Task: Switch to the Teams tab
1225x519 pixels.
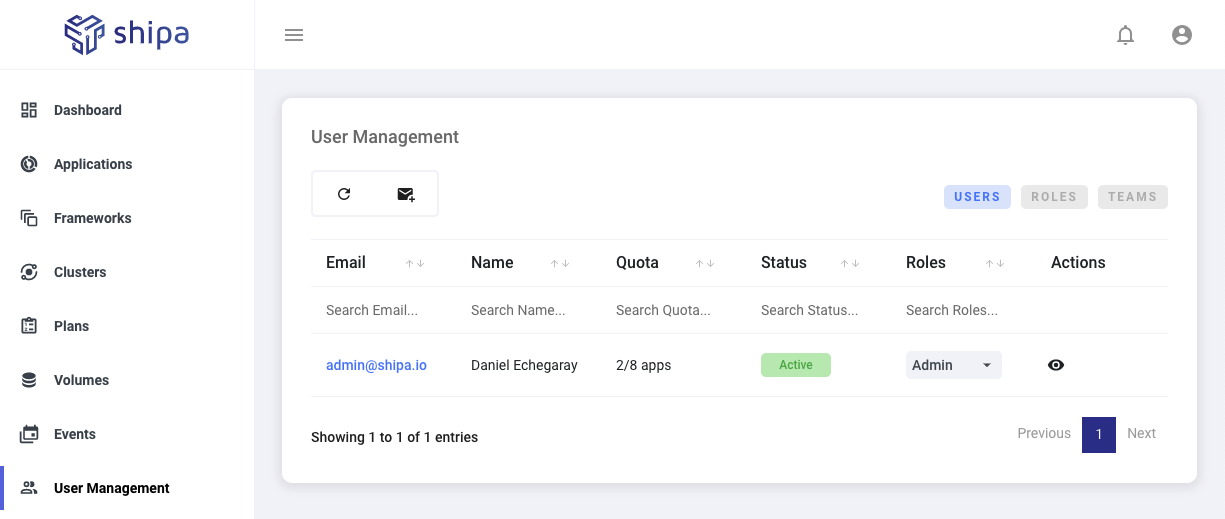Action: (x=1132, y=197)
